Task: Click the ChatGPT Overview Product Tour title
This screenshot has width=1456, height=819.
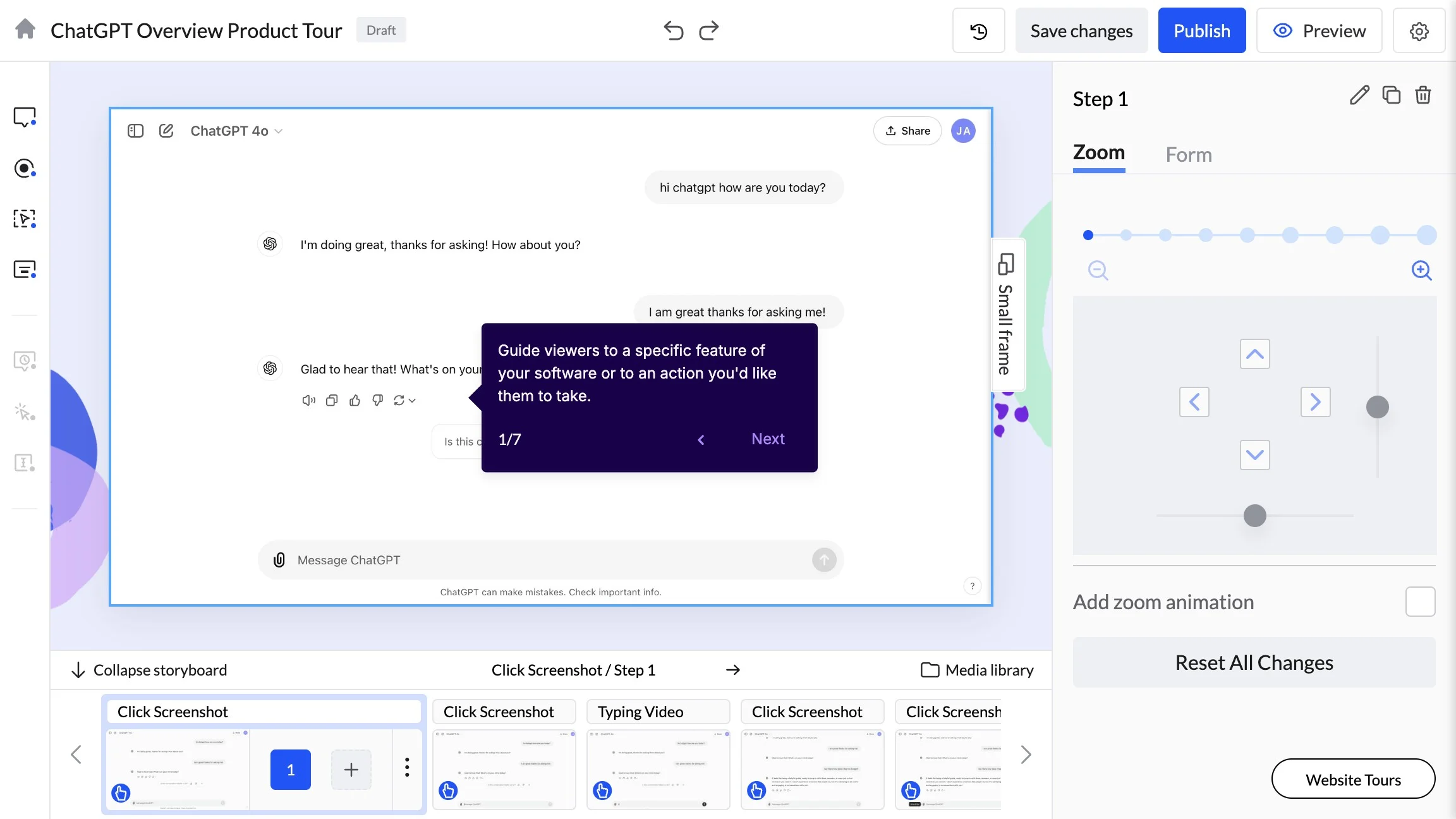Action: point(196,30)
